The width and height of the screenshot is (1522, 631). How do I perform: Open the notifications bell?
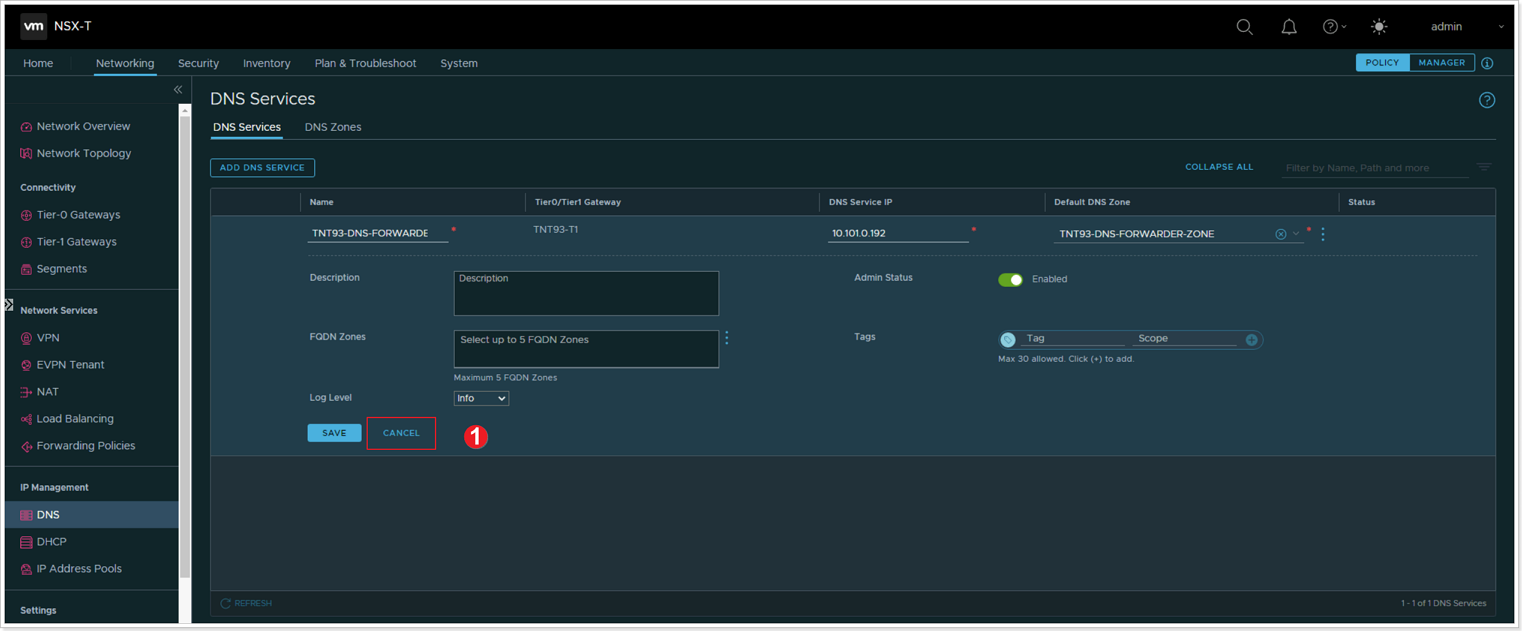coord(1289,27)
